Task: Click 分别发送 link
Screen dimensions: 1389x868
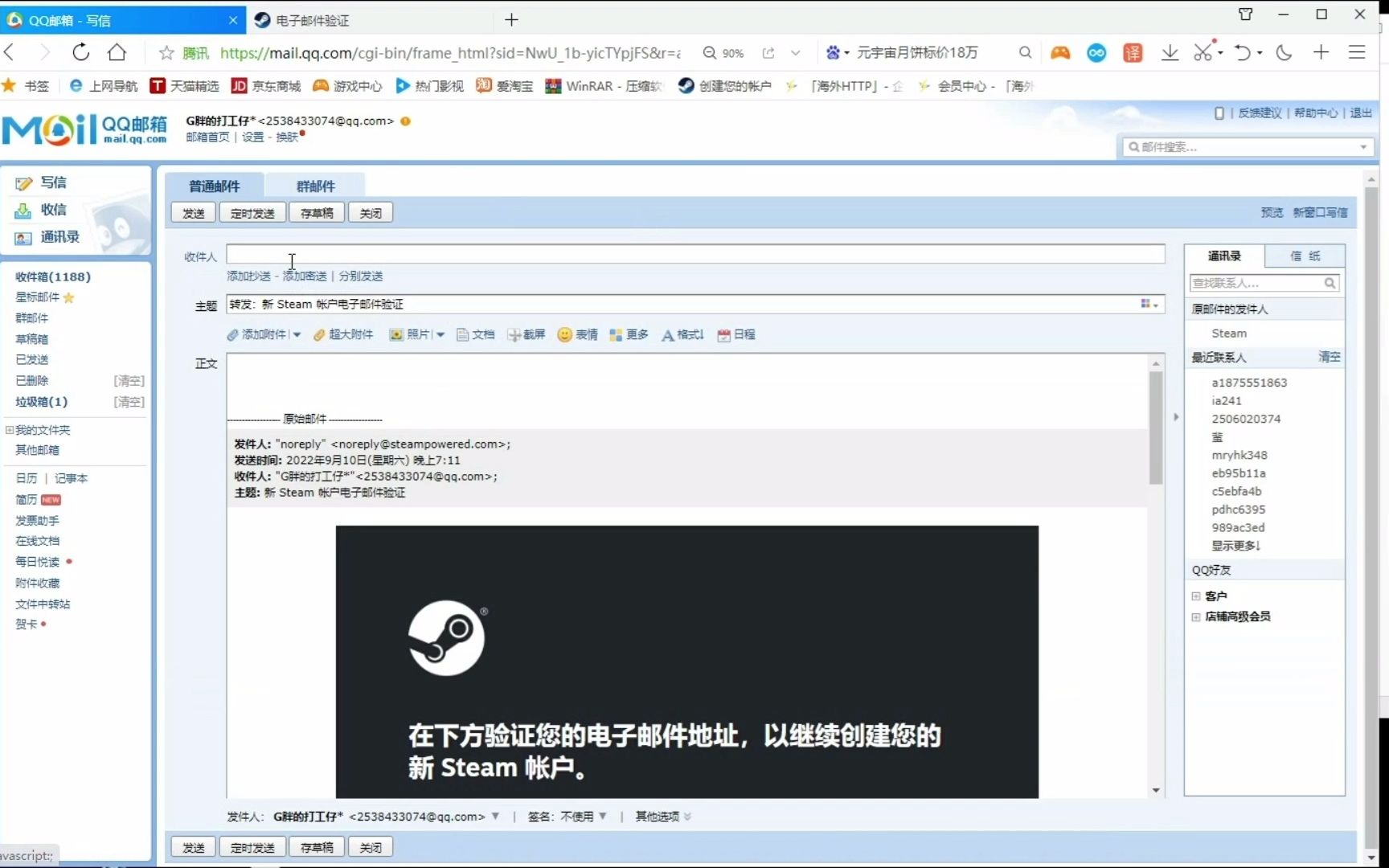Action: click(x=360, y=276)
